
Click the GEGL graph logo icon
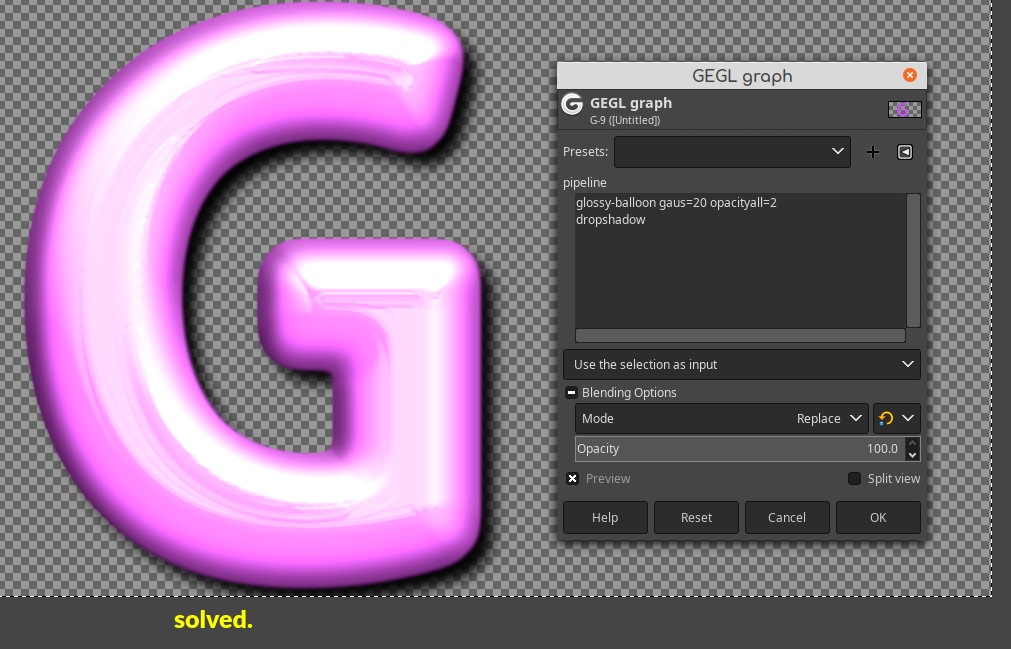tap(572, 104)
